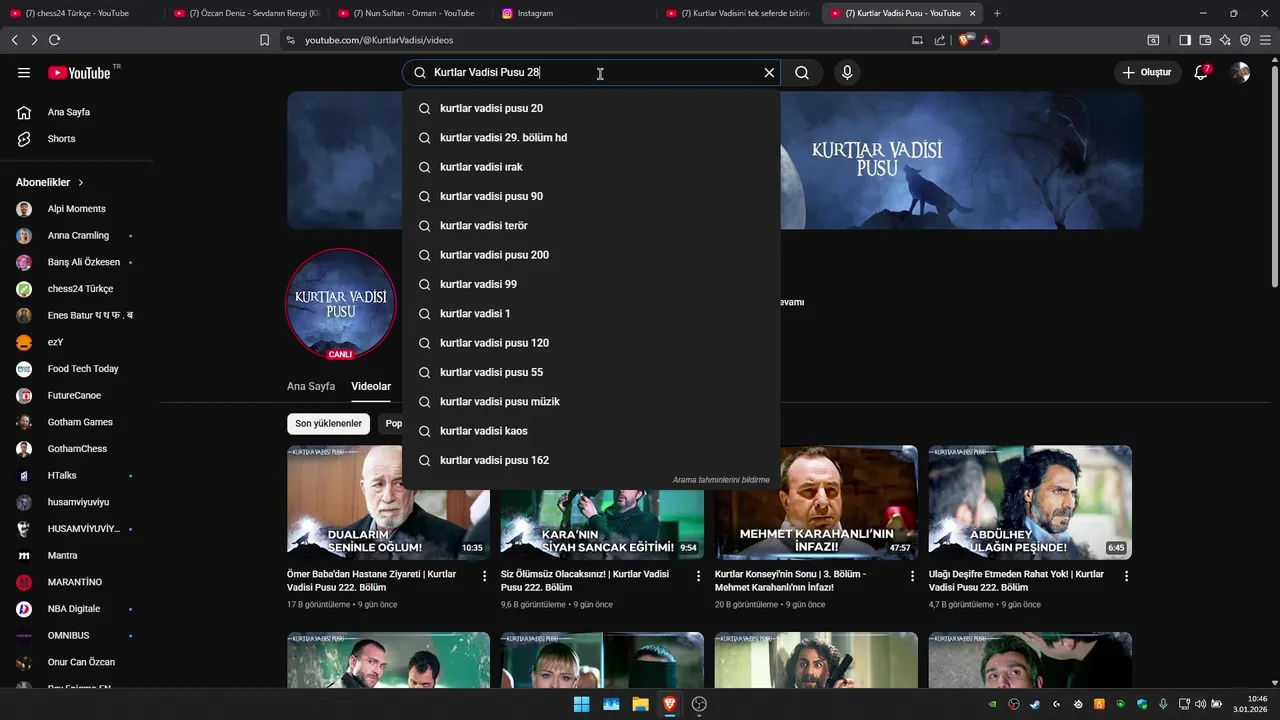Click the share page icon in address bar

tap(940, 40)
